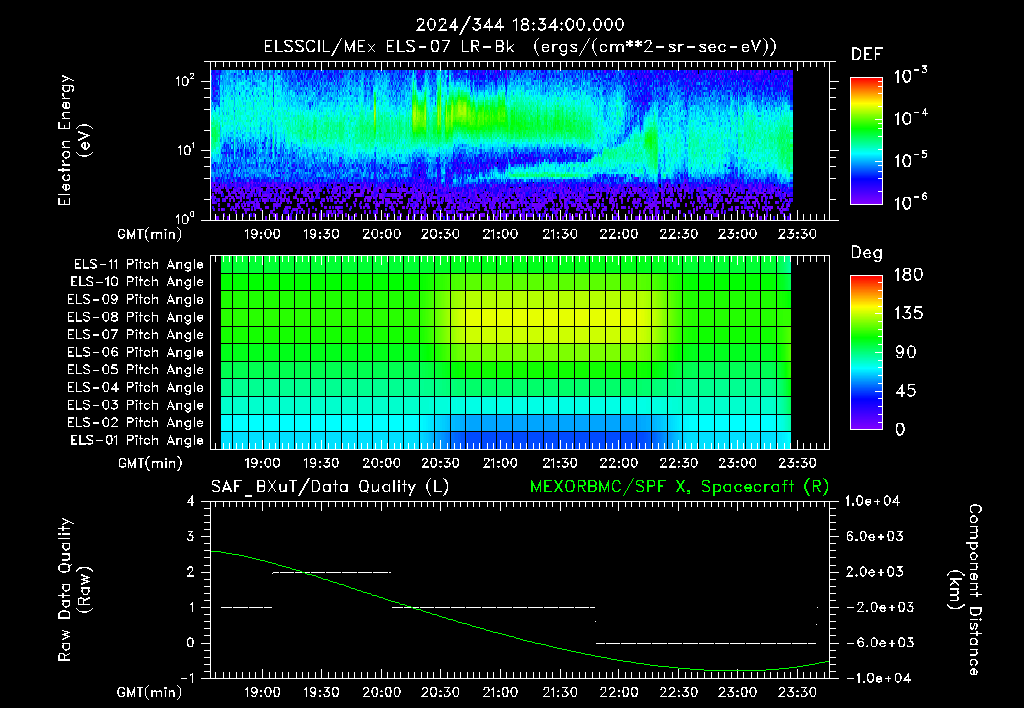Click the 22:00 tick under pitch angle panel
This screenshot has width=1024, height=708.
coord(618,463)
